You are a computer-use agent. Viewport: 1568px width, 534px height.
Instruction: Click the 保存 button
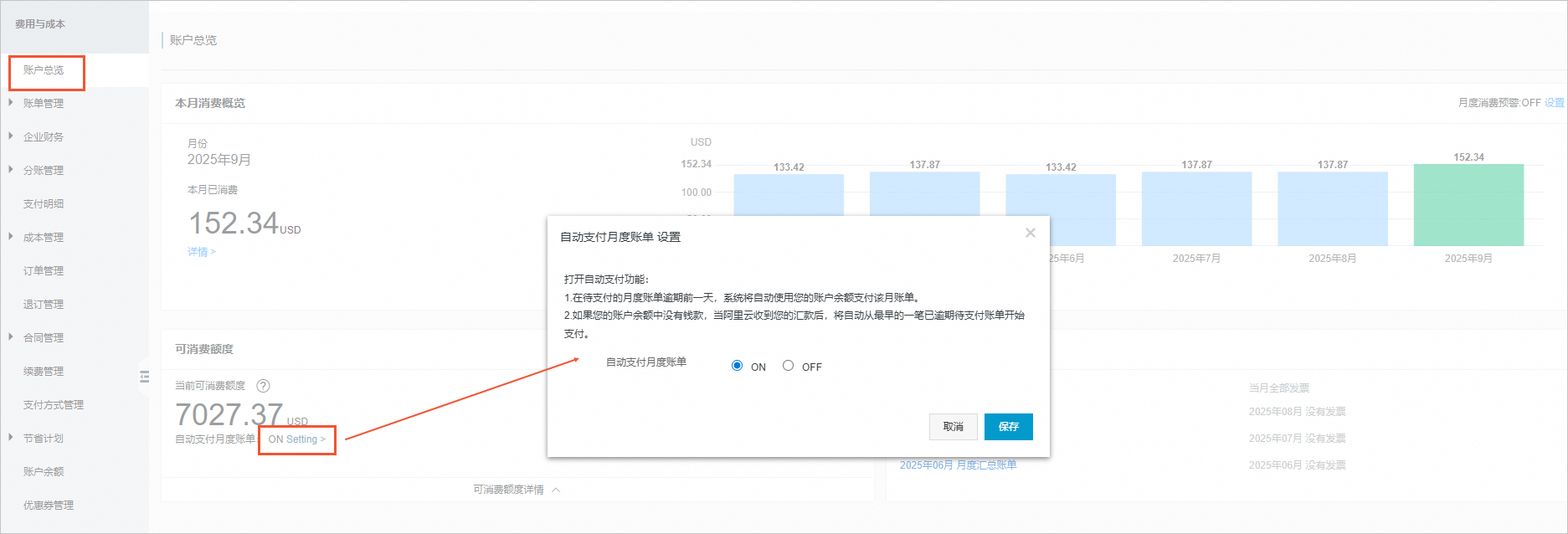coord(1008,427)
